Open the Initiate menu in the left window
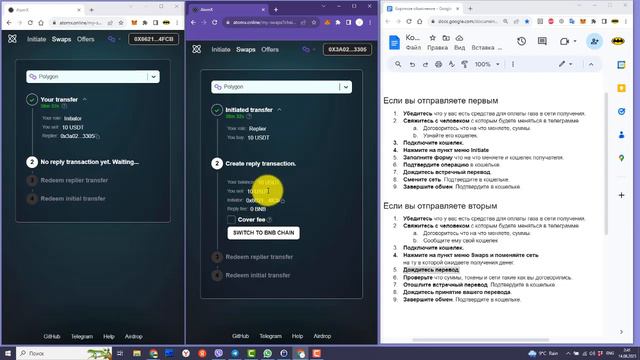 pos(36,39)
